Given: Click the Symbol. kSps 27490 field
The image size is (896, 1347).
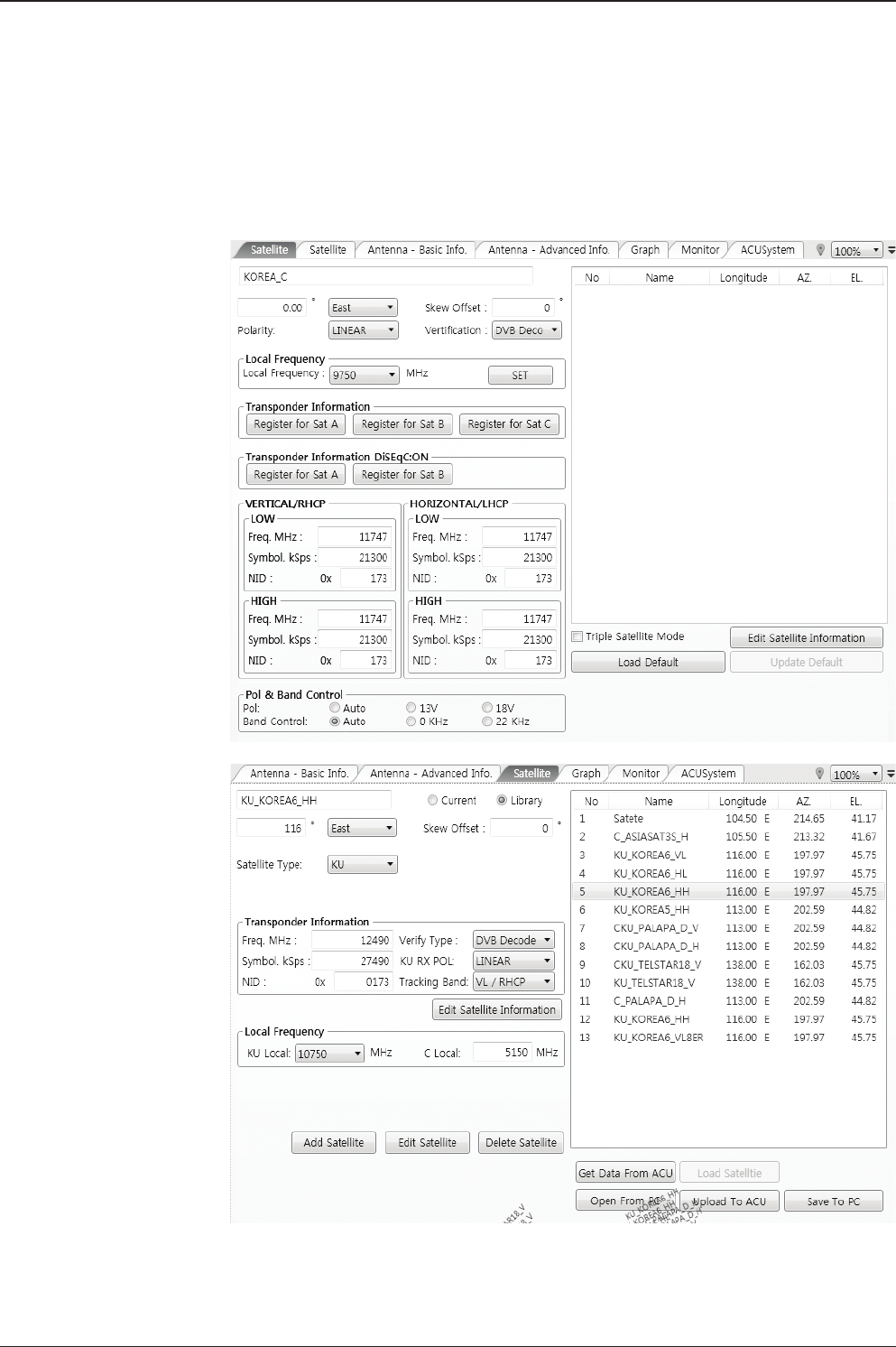Looking at the screenshot, I should click(352, 961).
